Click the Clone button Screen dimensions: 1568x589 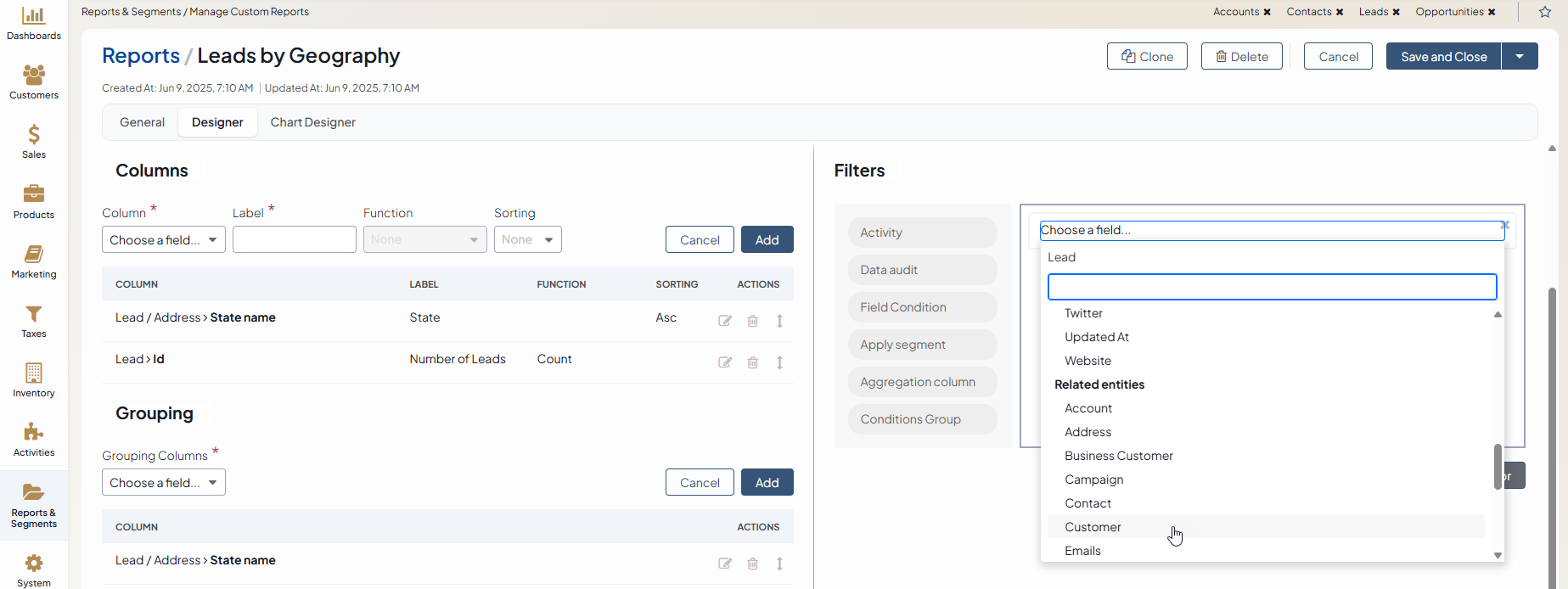click(1147, 57)
